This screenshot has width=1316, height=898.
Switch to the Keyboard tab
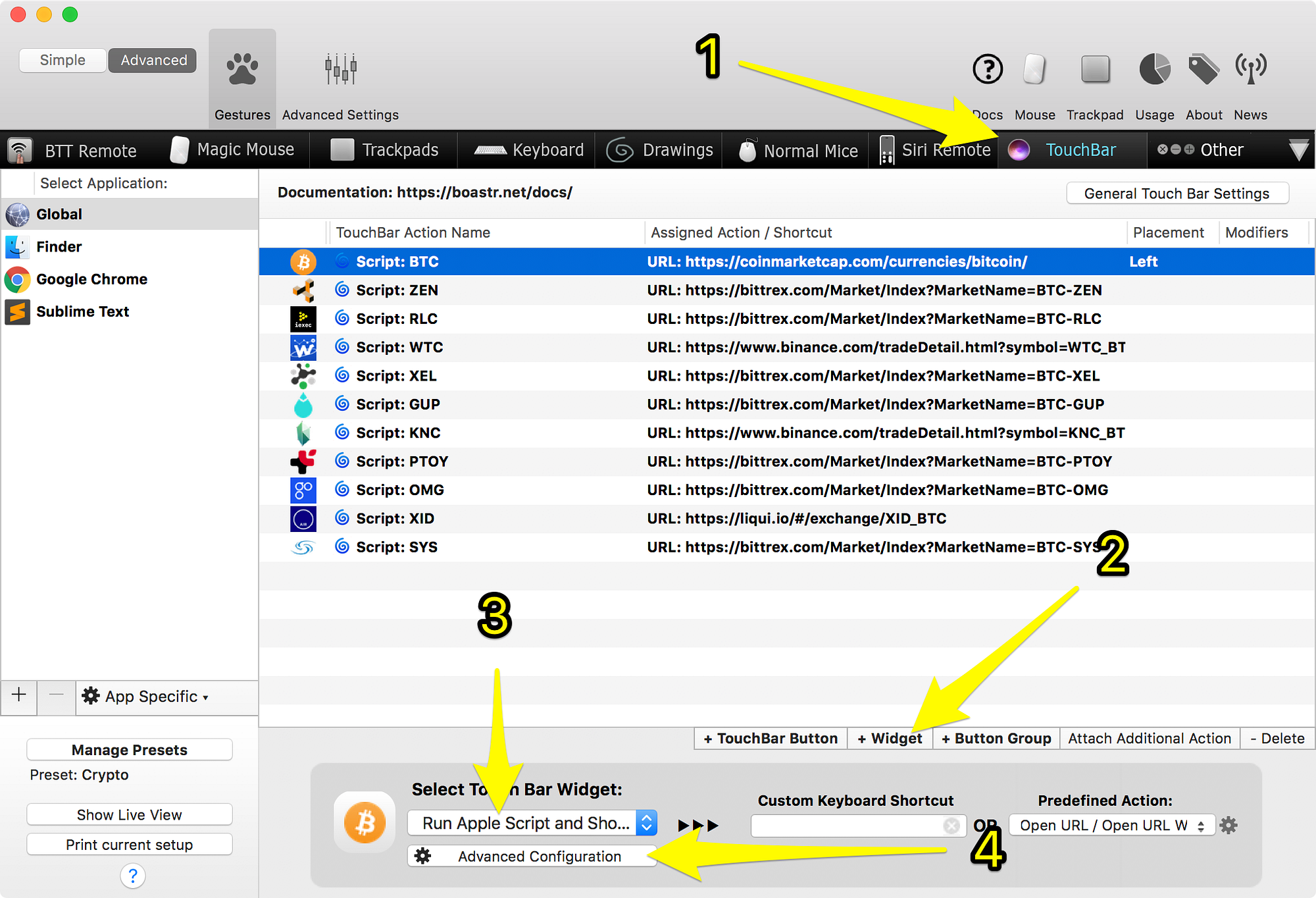coord(530,150)
